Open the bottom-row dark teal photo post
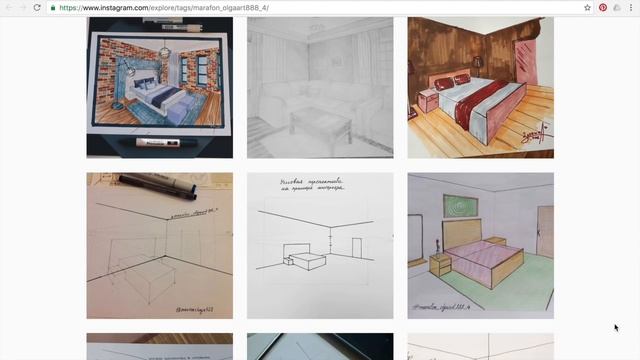 point(320,347)
